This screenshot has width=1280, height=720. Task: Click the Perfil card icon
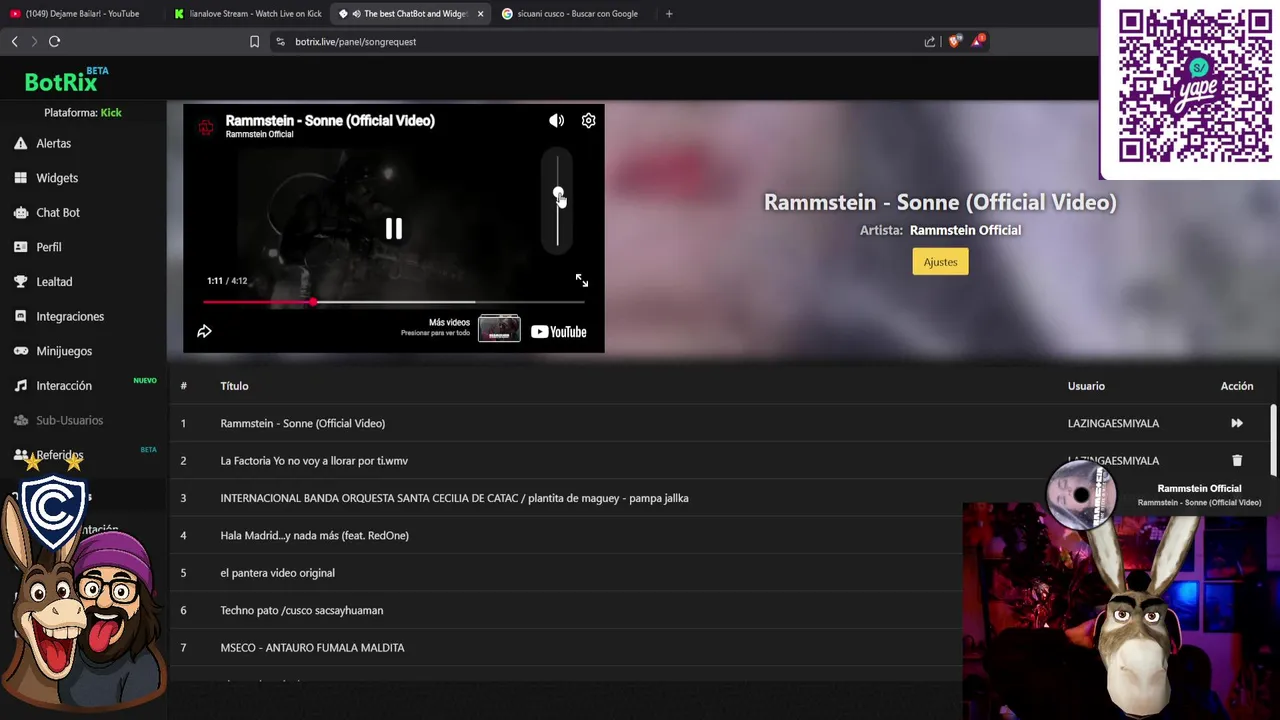(20, 247)
